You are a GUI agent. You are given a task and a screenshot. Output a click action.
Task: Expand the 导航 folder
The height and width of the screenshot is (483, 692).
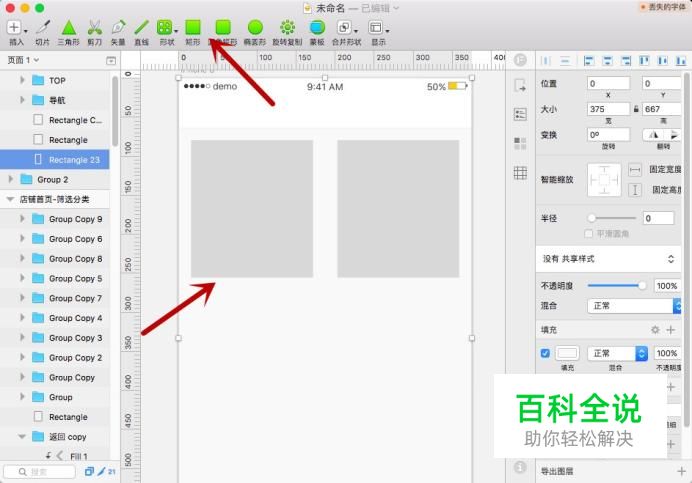22,100
